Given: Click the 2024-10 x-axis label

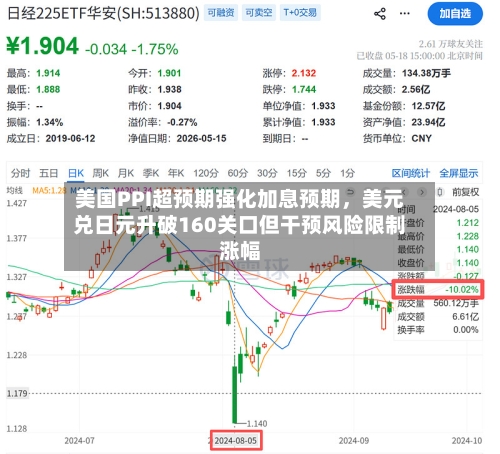Looking at the screenshot, I should pyautogui.click(x=467, y=441).
